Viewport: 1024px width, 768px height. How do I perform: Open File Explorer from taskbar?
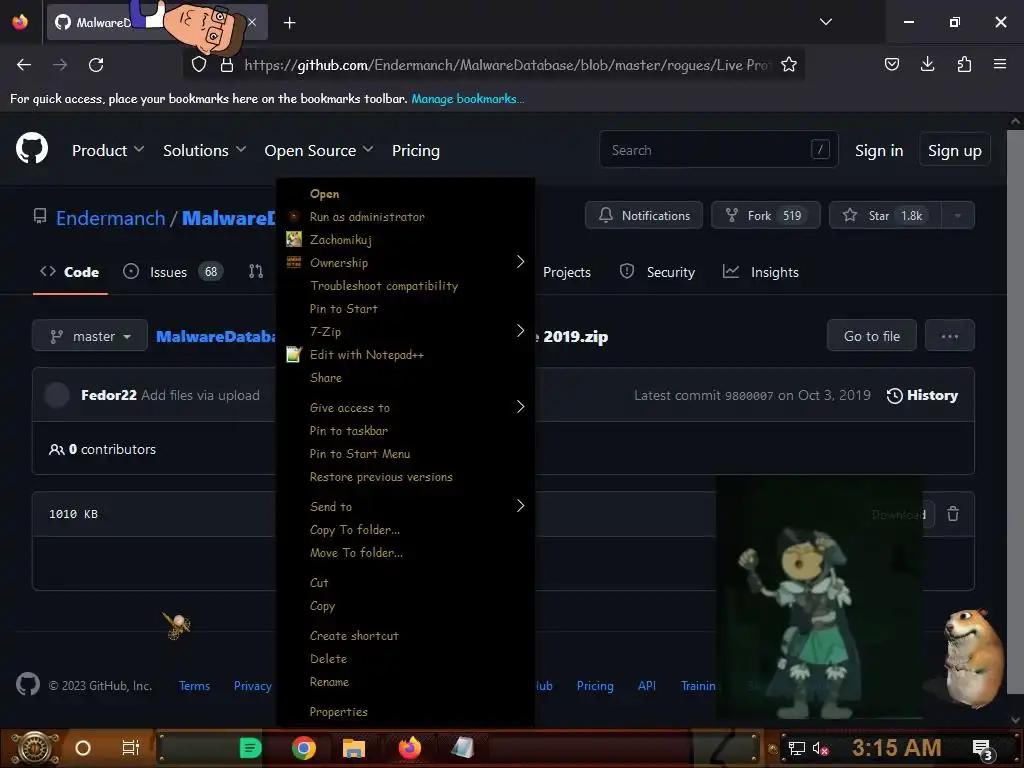pyautogui.click(x=354, y=748)
